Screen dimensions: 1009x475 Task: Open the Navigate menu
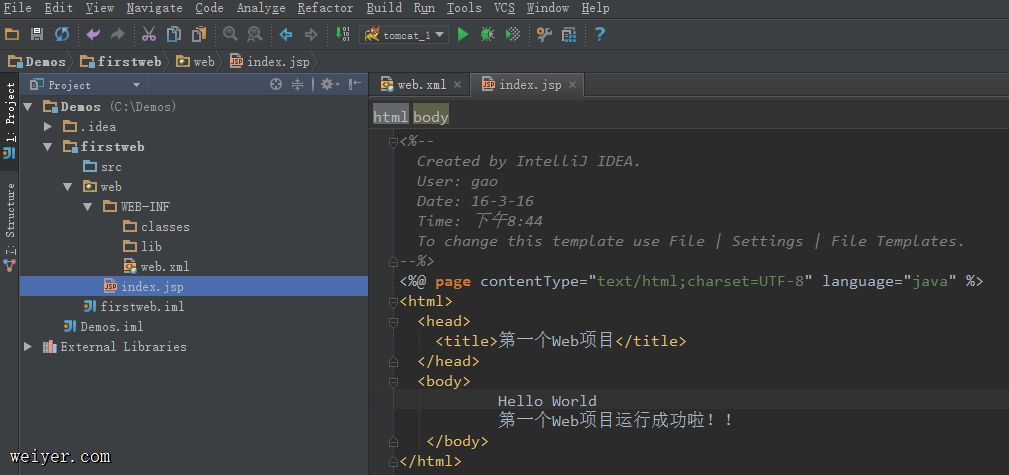[x=154, y=8]
